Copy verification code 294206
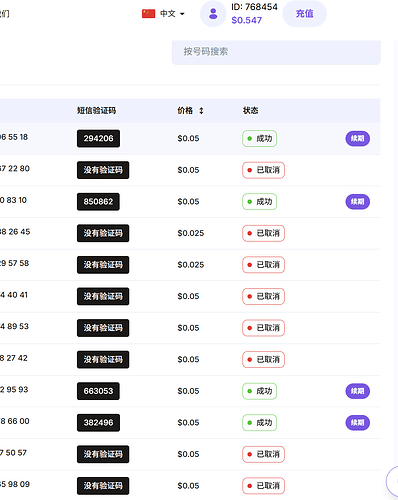Image resolution: width=398 pixels, height=500 pixels. (98, 138)
